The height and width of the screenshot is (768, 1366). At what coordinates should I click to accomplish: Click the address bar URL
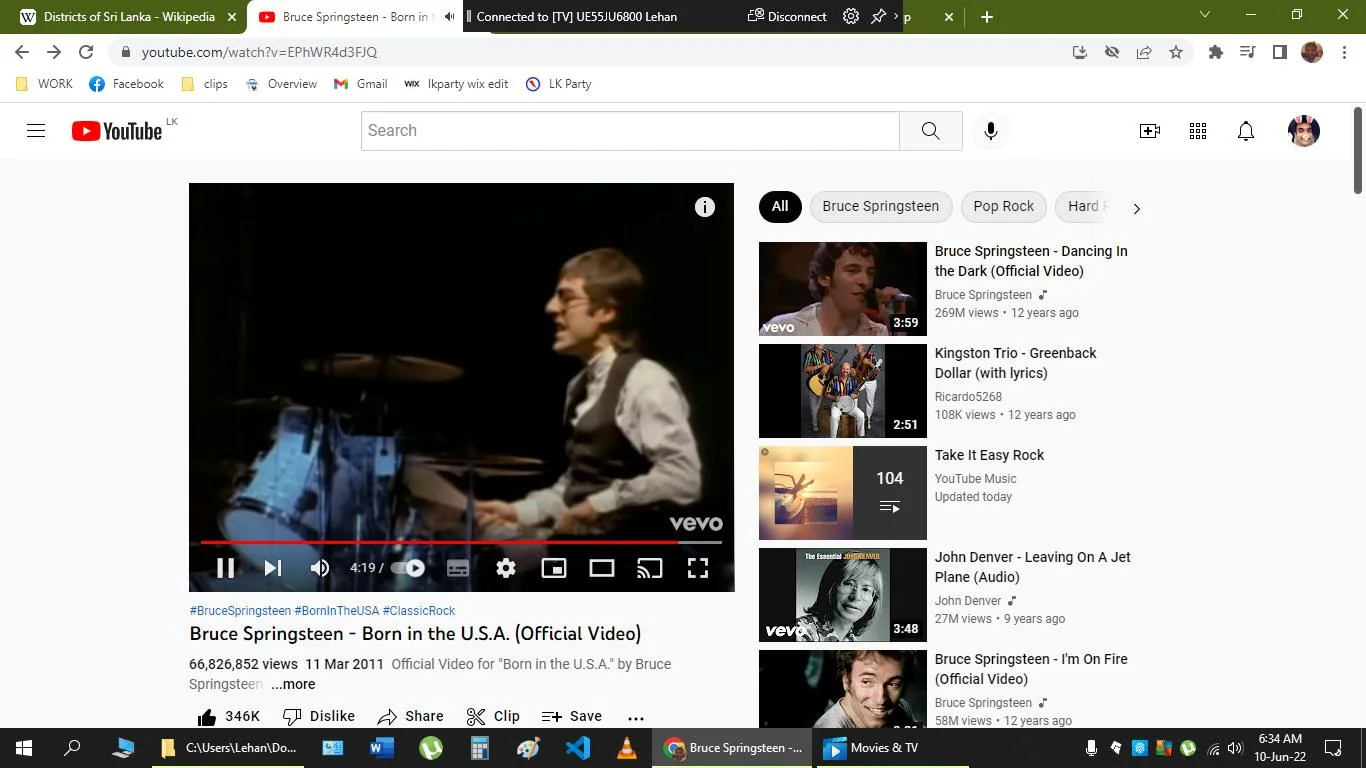260,52
